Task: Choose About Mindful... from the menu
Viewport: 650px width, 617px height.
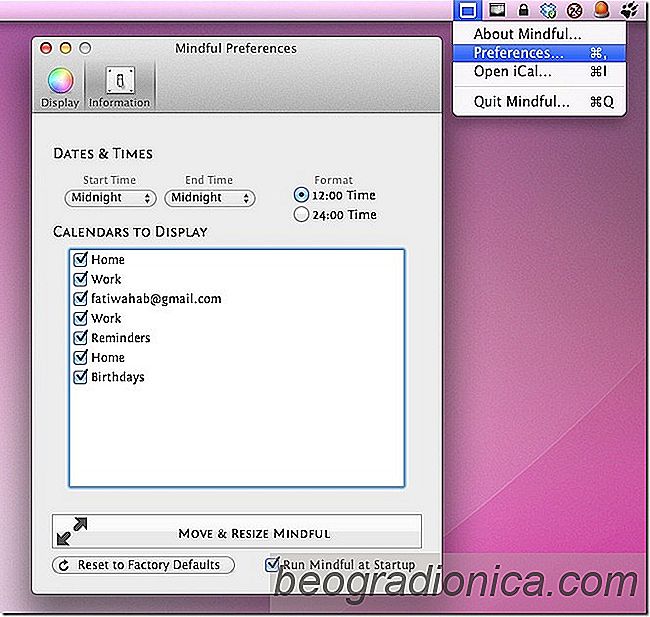Action: pos(539,34)
